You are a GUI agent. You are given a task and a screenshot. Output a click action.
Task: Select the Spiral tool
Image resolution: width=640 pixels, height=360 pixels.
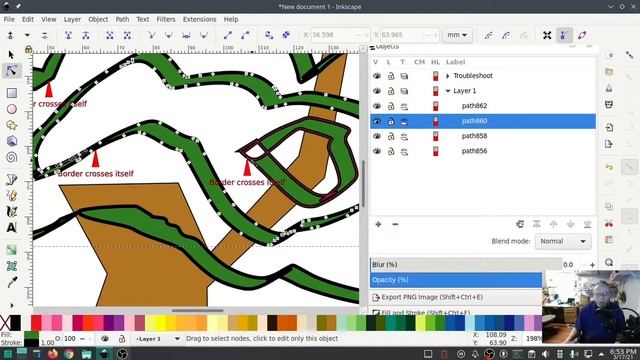(x=11, y=158)
